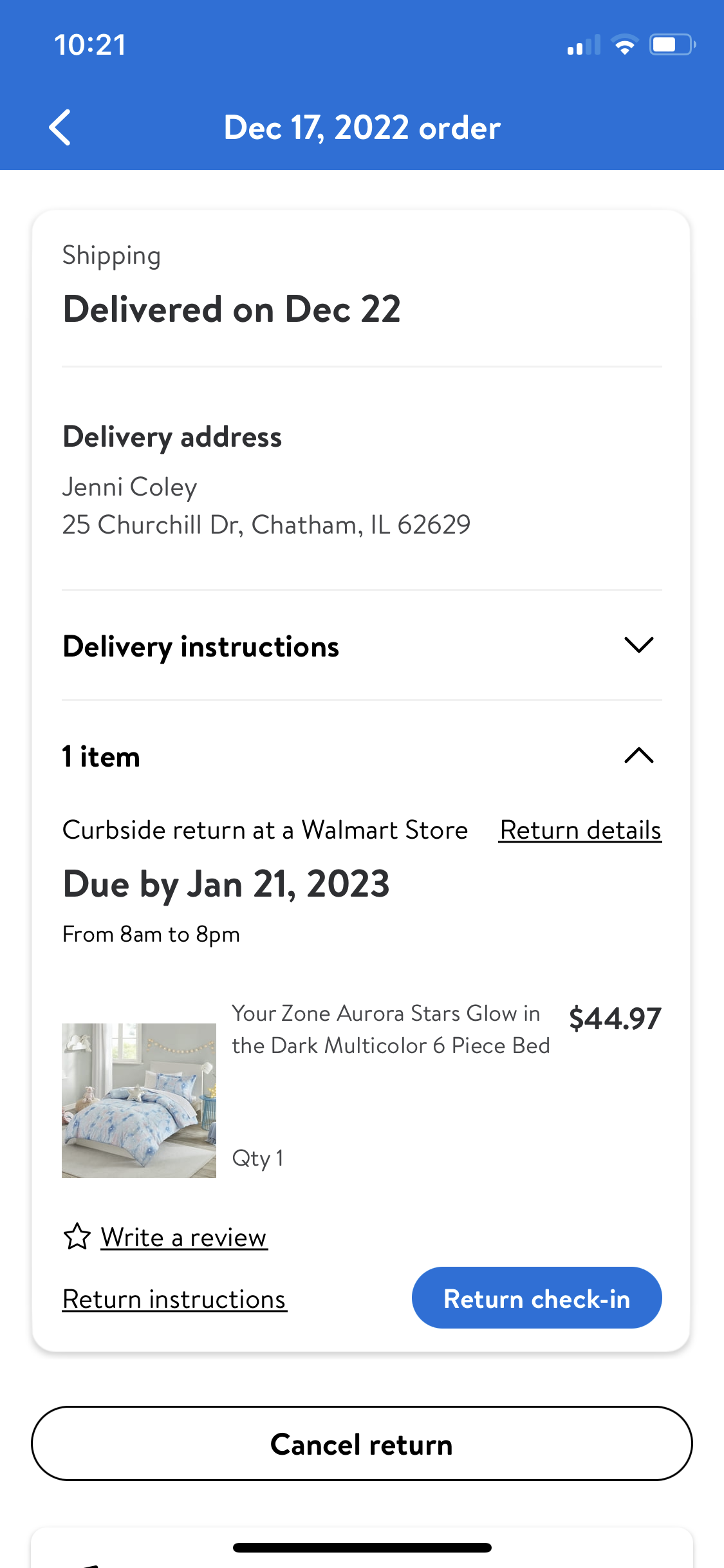
Task: Tap the star icon beside Write a review
Action: click(x=77, y=1237)
